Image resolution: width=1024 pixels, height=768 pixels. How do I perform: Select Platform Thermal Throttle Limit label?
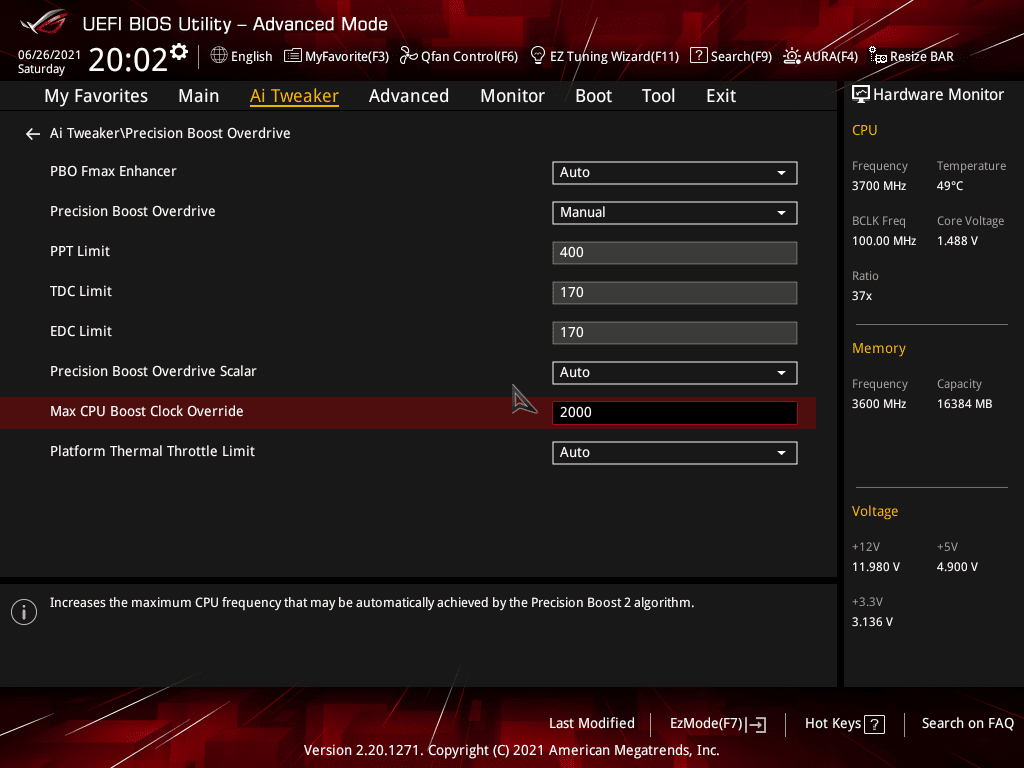[152, 451]
